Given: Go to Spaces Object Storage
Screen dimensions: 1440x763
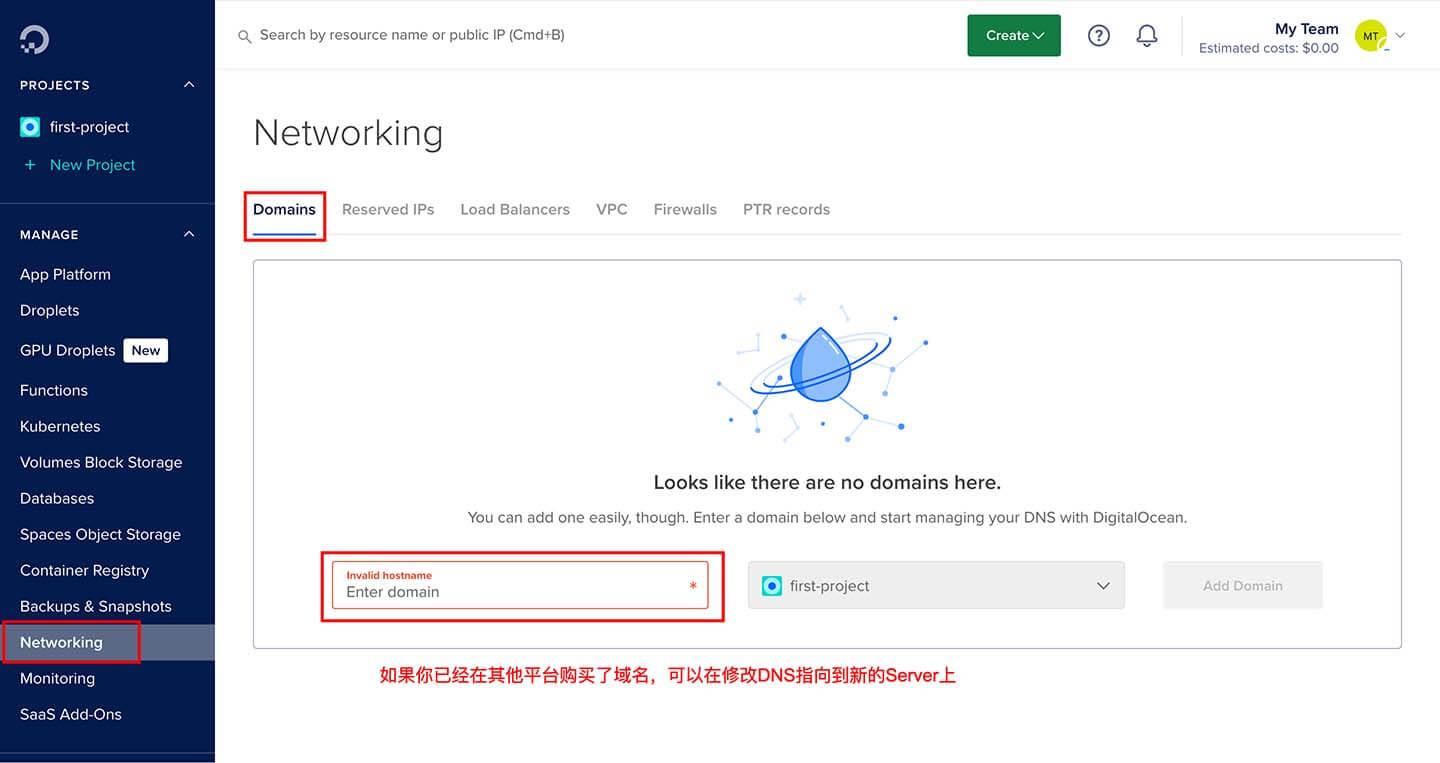Looking at the screenshot, I should [x=100, y=534].
